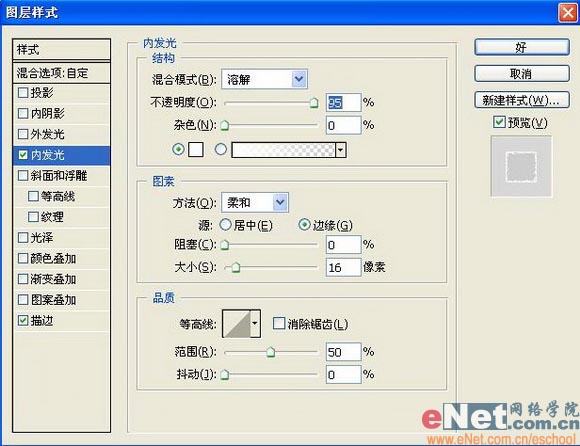Click the 好 button
This screenshot has width=580, height=446.
click(522, 47)
